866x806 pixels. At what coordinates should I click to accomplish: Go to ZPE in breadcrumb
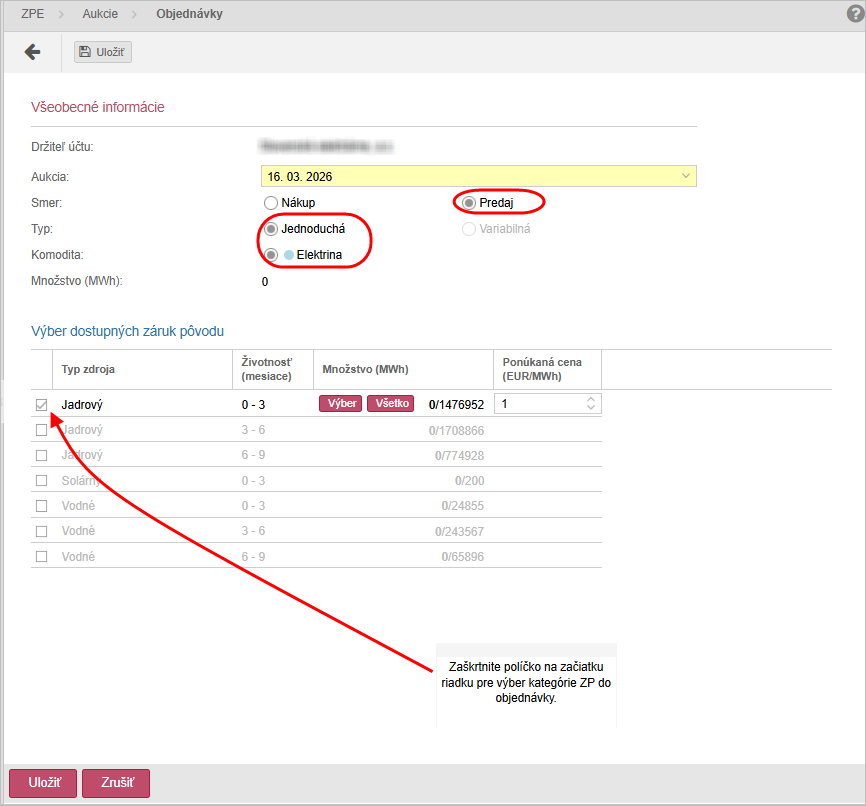(33, 14)
